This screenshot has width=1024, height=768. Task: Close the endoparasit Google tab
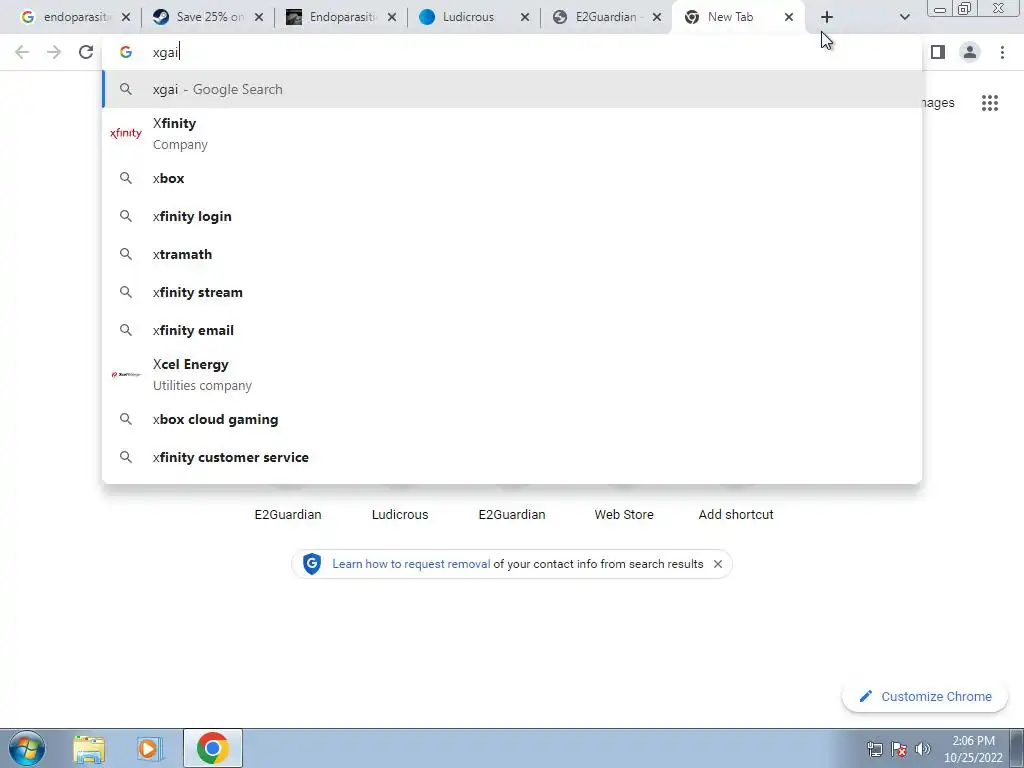click(126, 17)
